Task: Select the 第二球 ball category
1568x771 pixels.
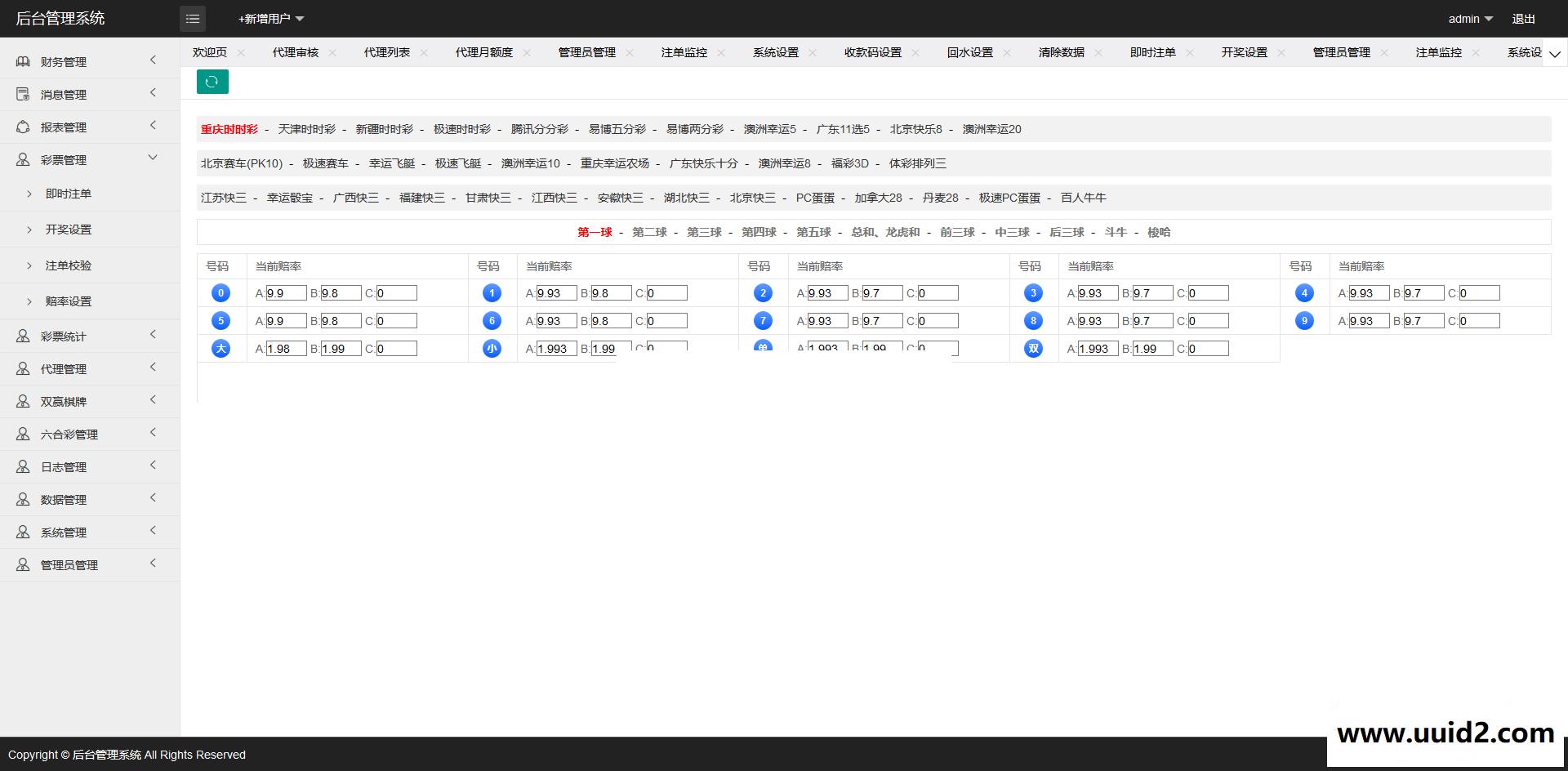Action: point(649,232)
